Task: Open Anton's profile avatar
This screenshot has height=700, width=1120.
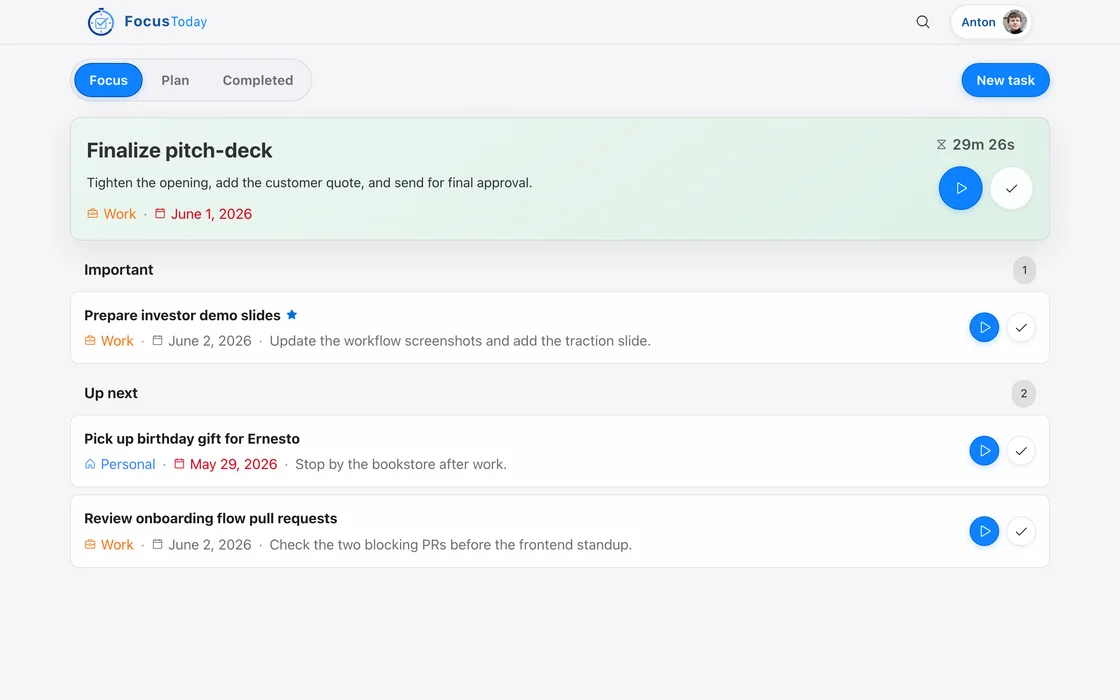Action: click(x=1014, y=22)
